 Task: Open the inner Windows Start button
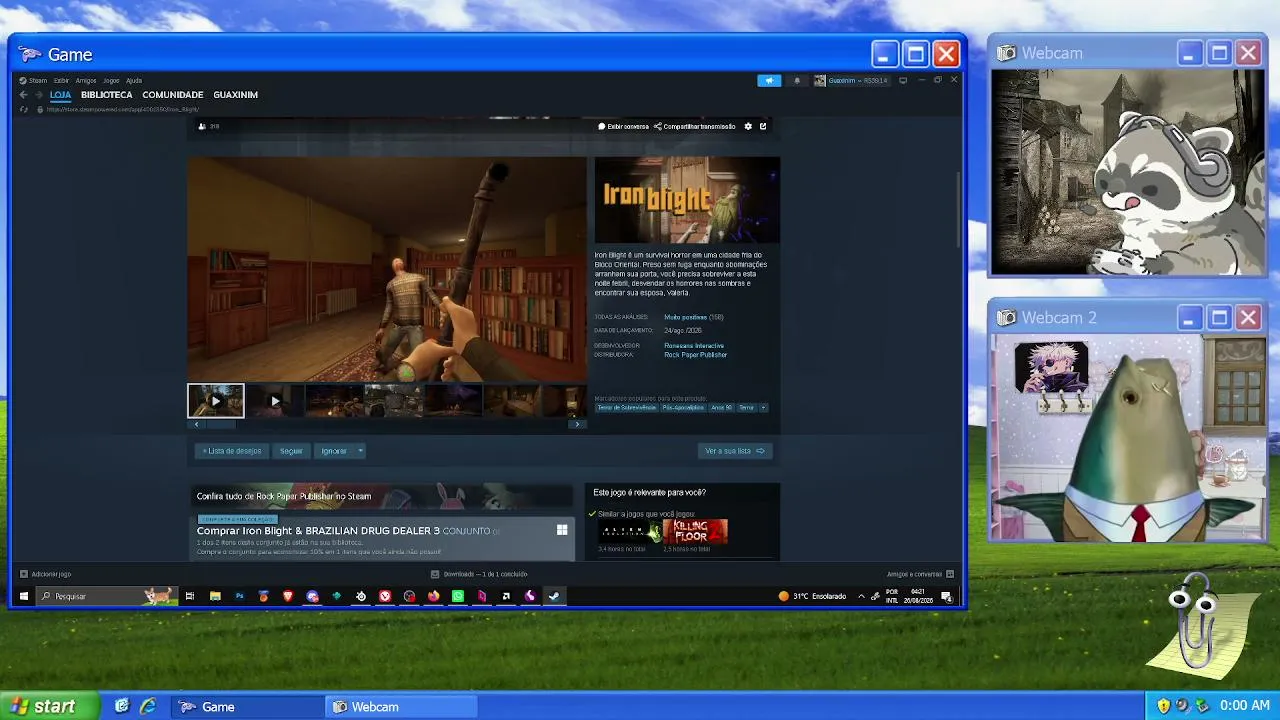point(24,596)
